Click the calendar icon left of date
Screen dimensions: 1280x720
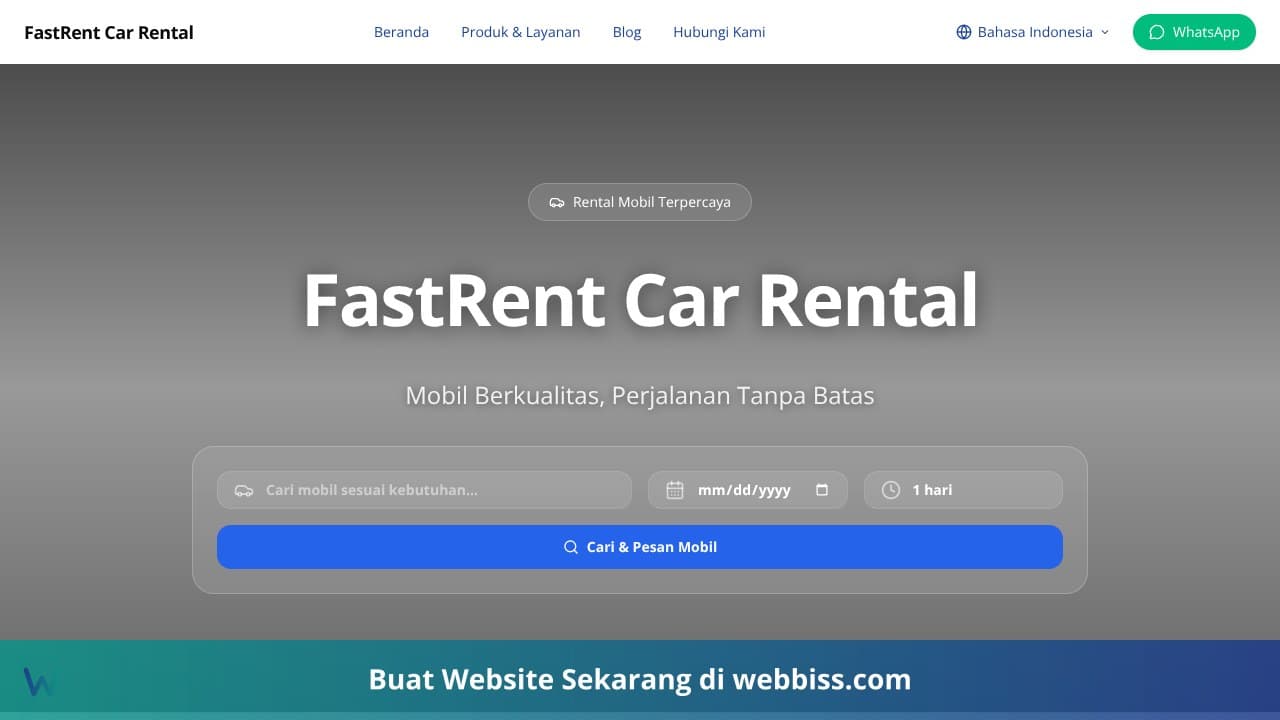point(675,490)
